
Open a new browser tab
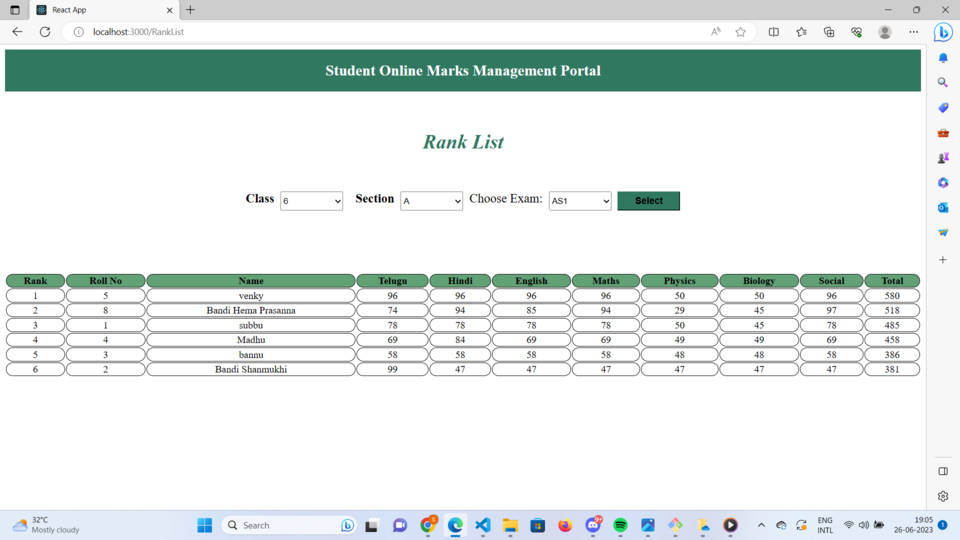(190, 10)
